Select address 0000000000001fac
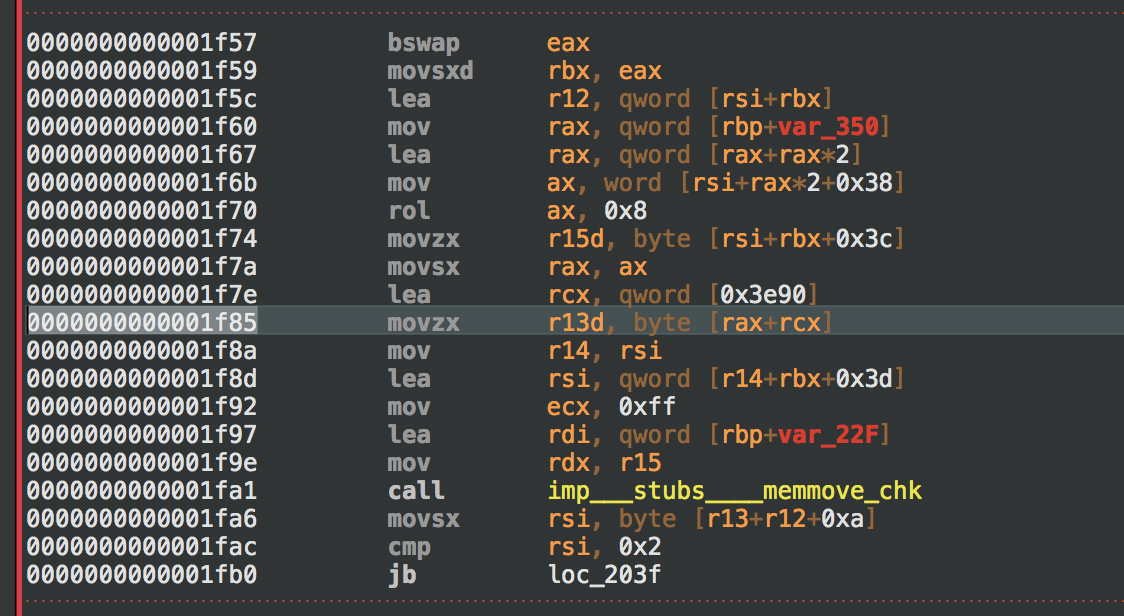Viewport: 1124px width, 616px height. tap(142, 546)
